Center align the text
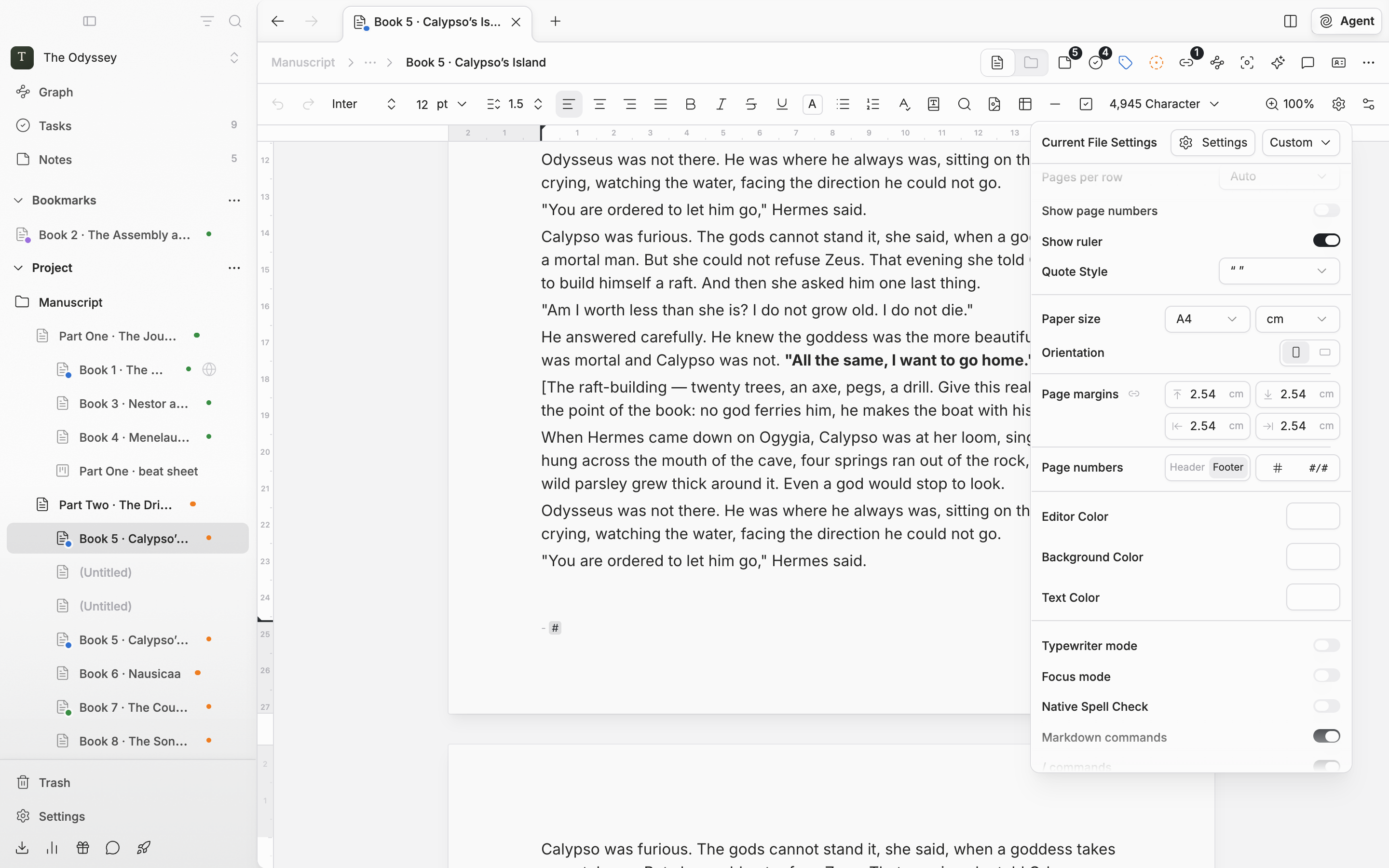This screenshot has height=868, width=1389. (600, 104)
